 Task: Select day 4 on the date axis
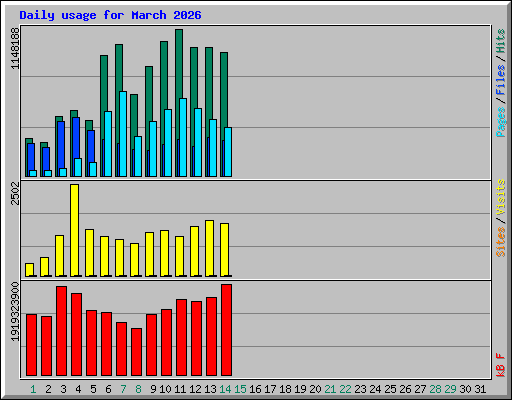click(78, 389)
